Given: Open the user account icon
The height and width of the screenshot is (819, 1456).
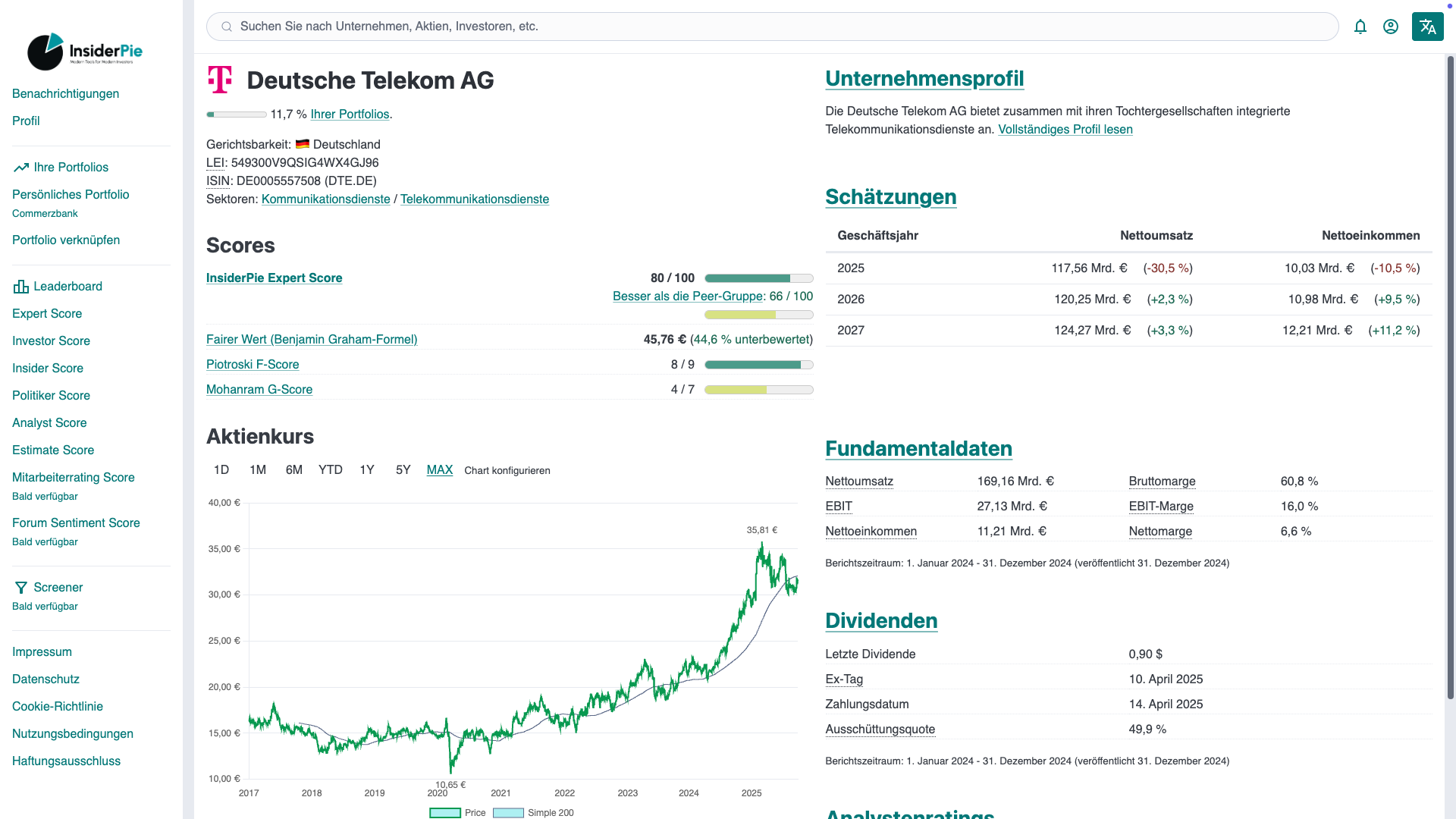Looking at the screenshot, I should (x=1391, y=27).
